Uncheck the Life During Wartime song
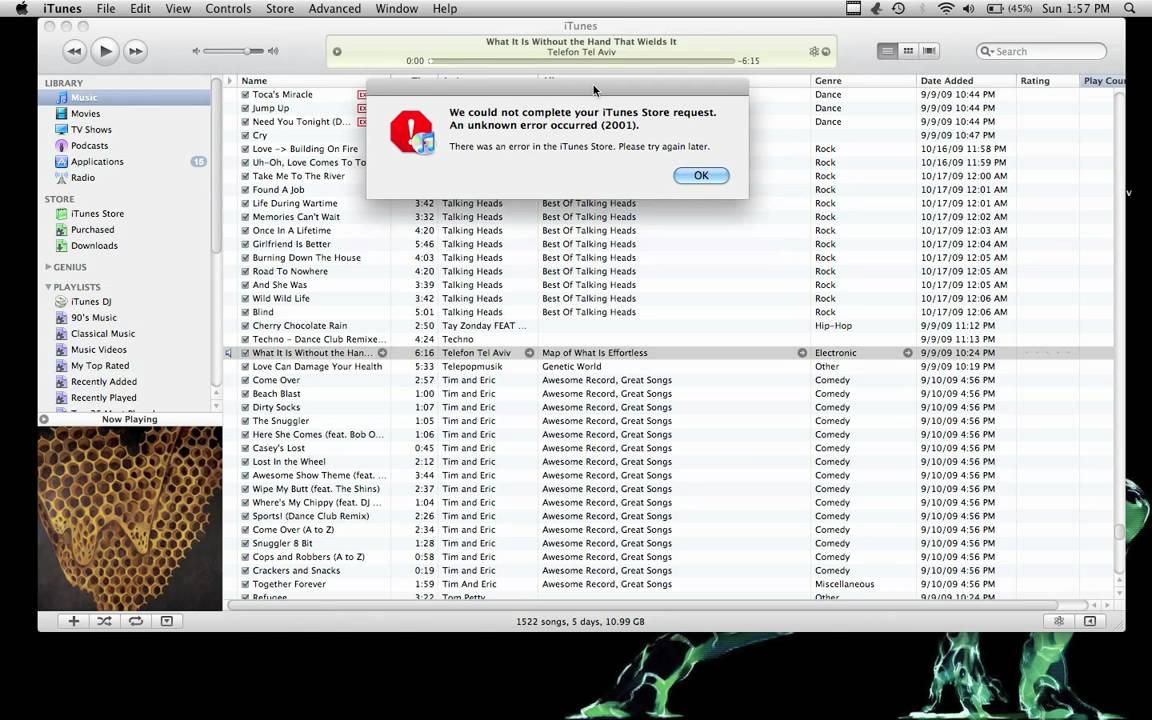This screenshot has height=720, width=1152. pos(245,204)
